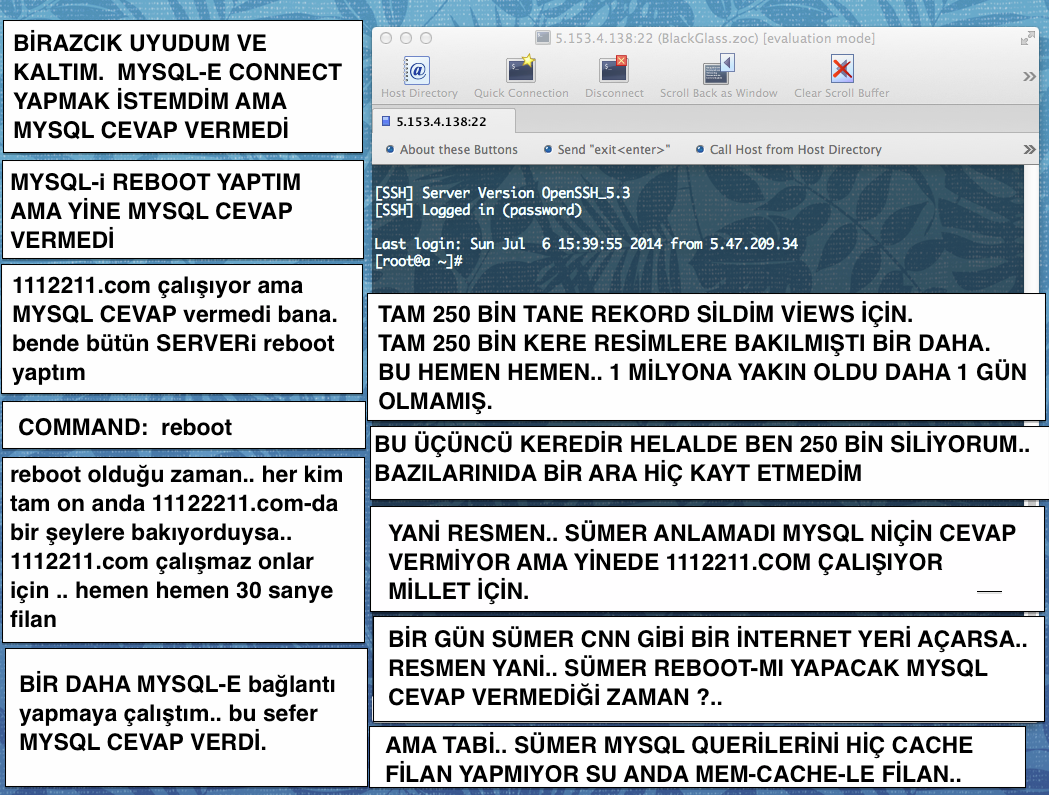This screenshot has width=1049, height=795.
Task: Click Scroll Back as Window icon
Action: click(719, 70)
